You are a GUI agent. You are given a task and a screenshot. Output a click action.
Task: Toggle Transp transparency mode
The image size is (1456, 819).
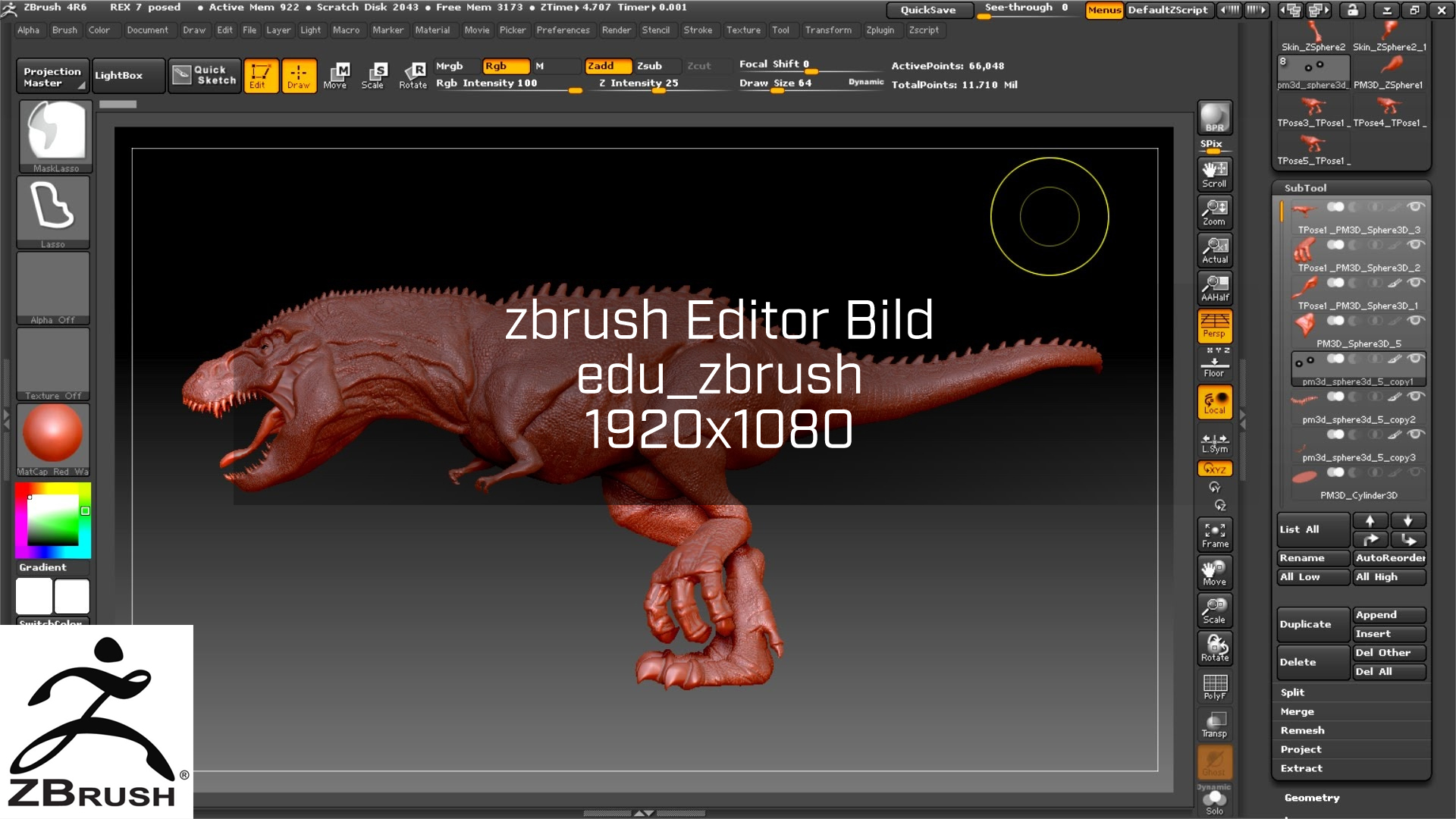pos(1214,724)
